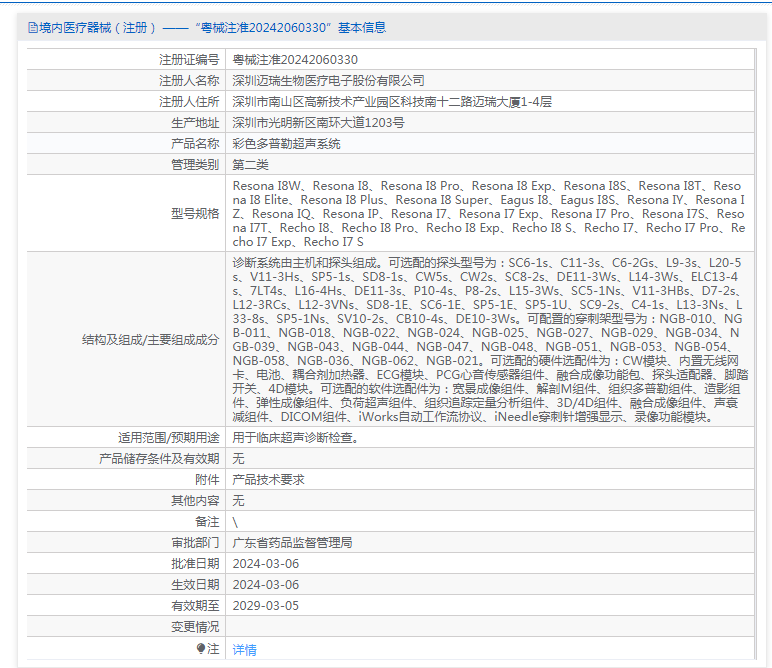Screen dimensions: 772x668
Task: Select registrant name 深圳迈瑞生物医疗电子股份有限公司
Action: (328, 81)
